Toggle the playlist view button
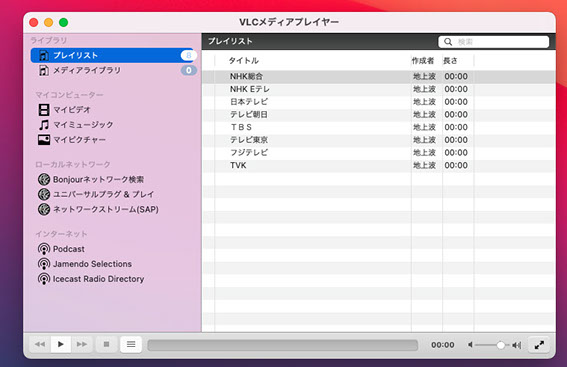567x367 pixels. (x=131, y=344)
